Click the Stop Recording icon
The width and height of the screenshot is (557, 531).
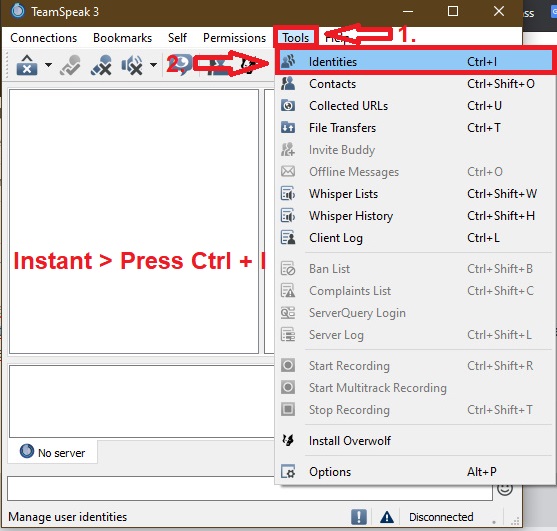[288, 410]
